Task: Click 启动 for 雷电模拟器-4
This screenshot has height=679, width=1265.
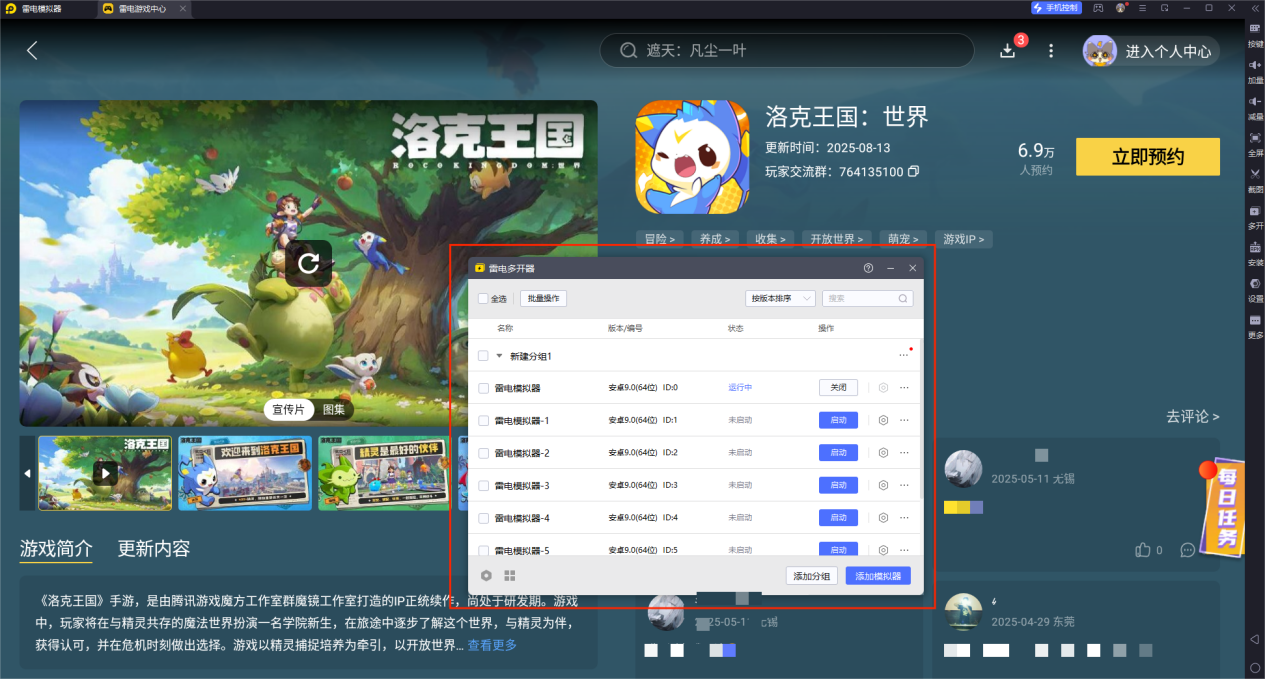Action: coord(838,518)
